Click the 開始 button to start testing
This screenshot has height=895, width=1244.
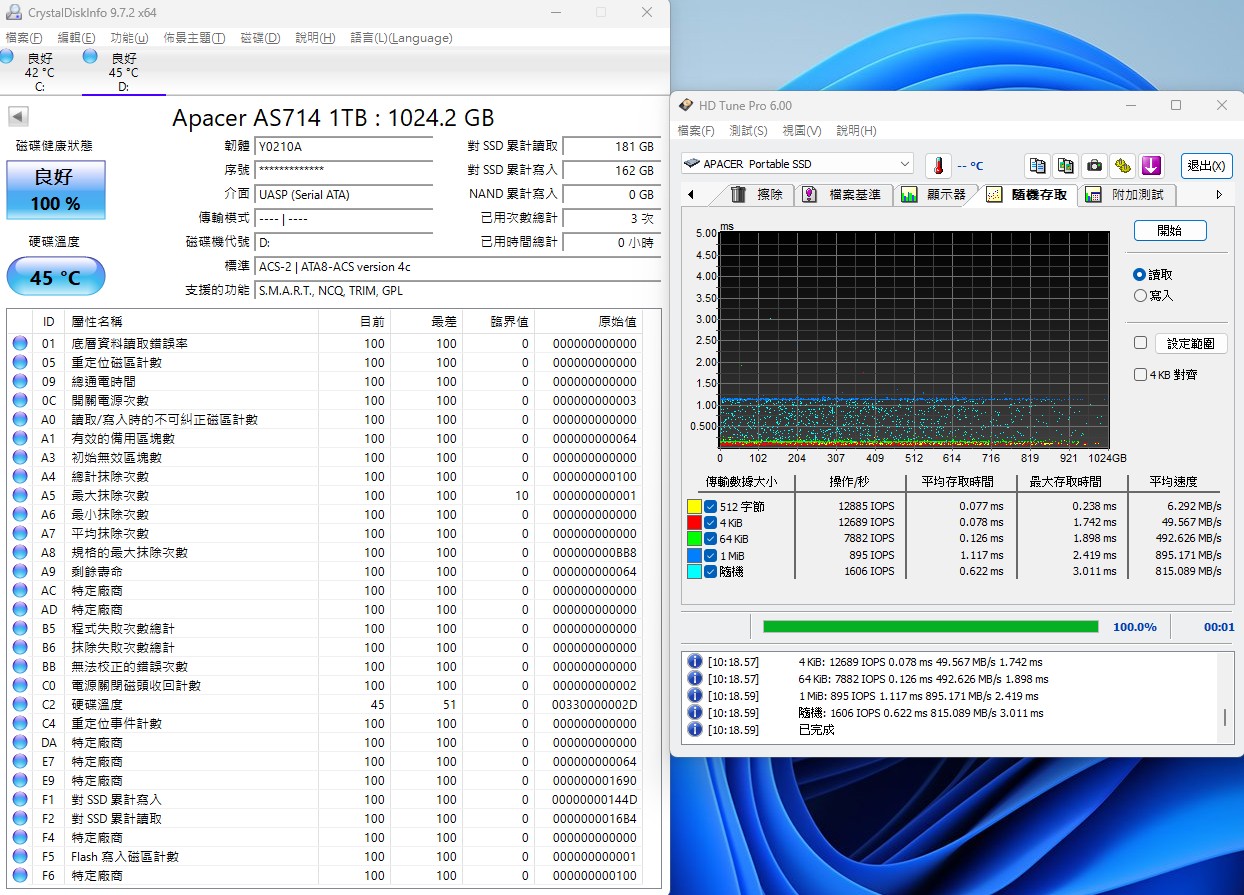(x=1170, y=230)
